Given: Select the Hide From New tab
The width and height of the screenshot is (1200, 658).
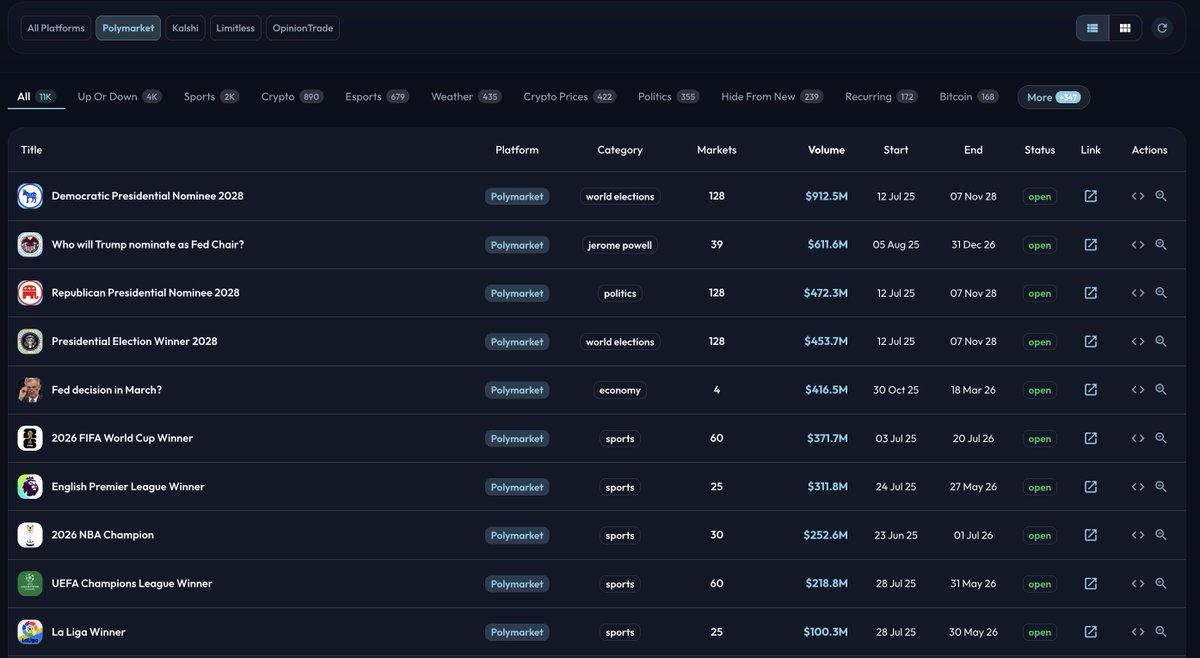Looking at the screenshot, I should pos(772,97).
